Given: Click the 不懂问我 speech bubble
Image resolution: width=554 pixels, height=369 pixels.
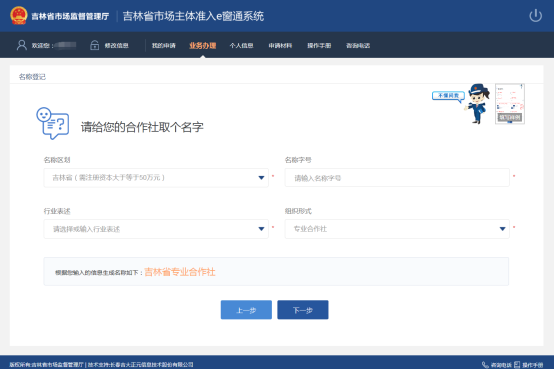Looking at the screenshot, I should (x=448, y=96).
